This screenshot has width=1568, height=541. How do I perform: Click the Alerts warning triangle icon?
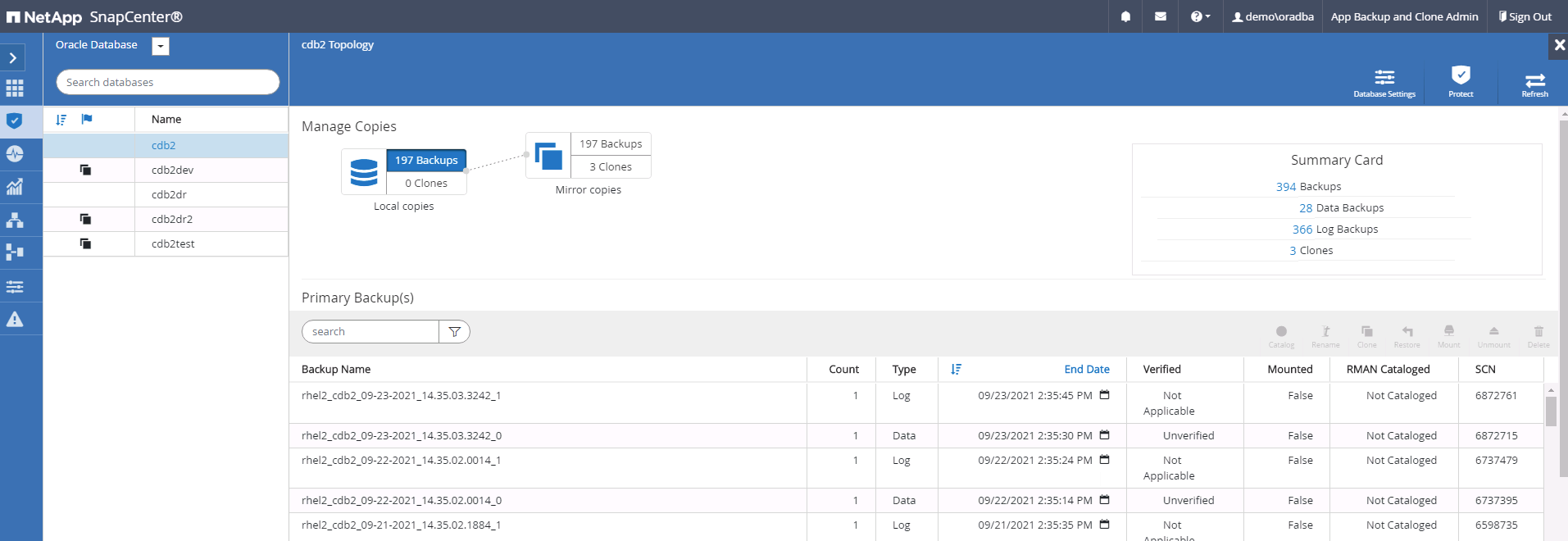(15, 319)
